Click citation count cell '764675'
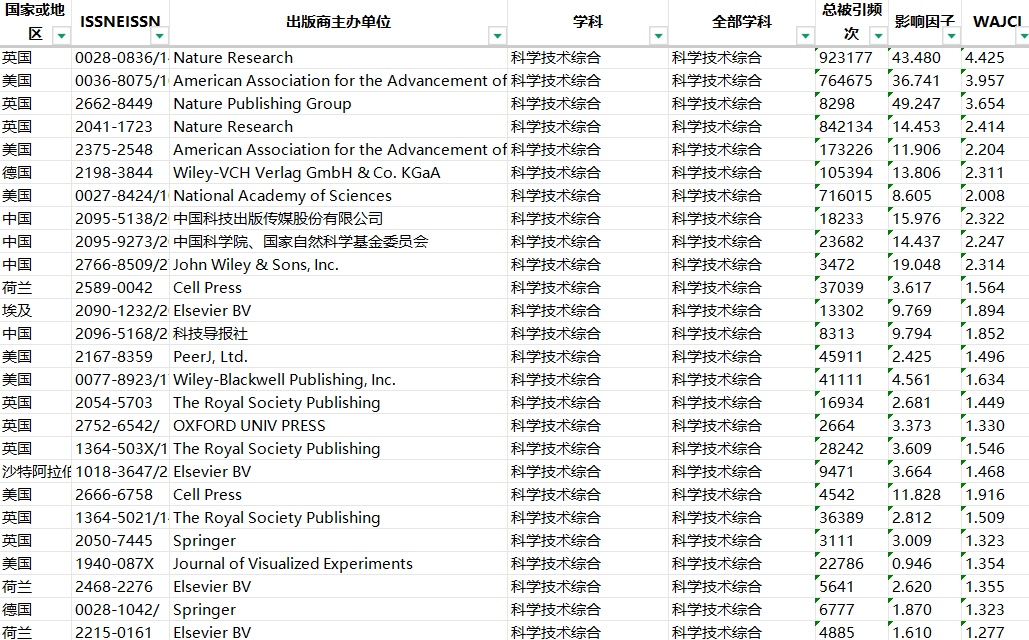This screenshot has height=640, width=1029. (852, 81)
